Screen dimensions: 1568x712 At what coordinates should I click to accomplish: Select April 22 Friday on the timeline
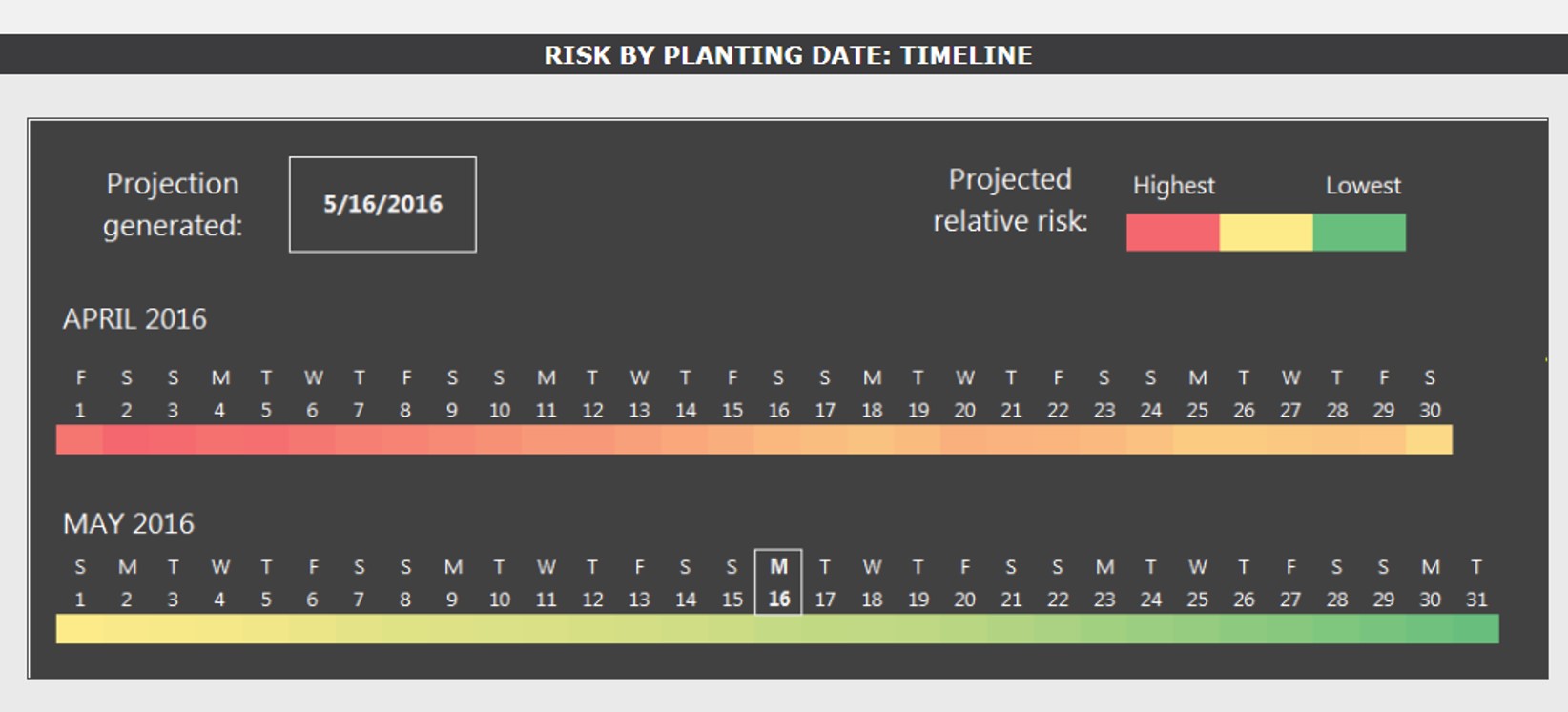pyautogui.click(x=1058, y=394)
